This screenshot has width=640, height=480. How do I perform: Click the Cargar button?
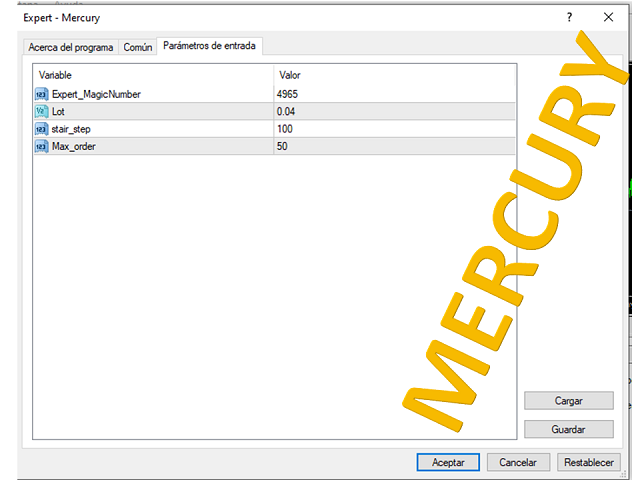[569, 401]
